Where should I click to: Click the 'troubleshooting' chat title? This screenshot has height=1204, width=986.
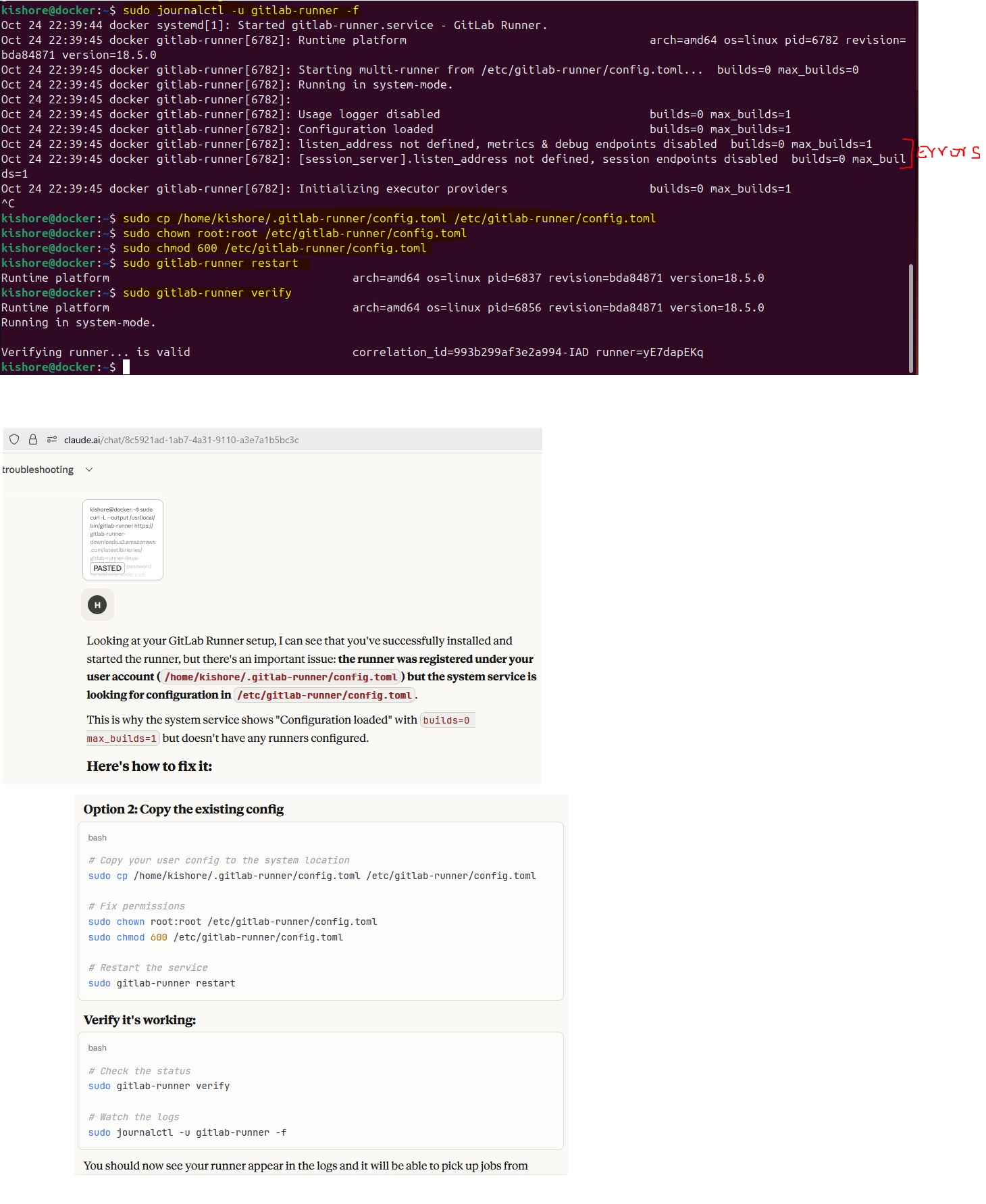(38, 470)
